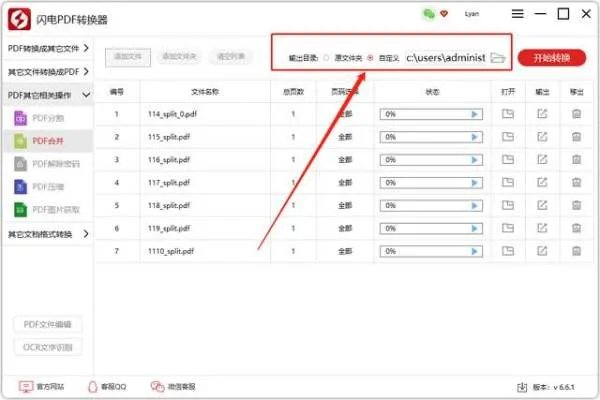Click the output icon for 1110_split.pdf
Image resolution: width=600 pixels, height=400 pixels.
pos(542,251)
